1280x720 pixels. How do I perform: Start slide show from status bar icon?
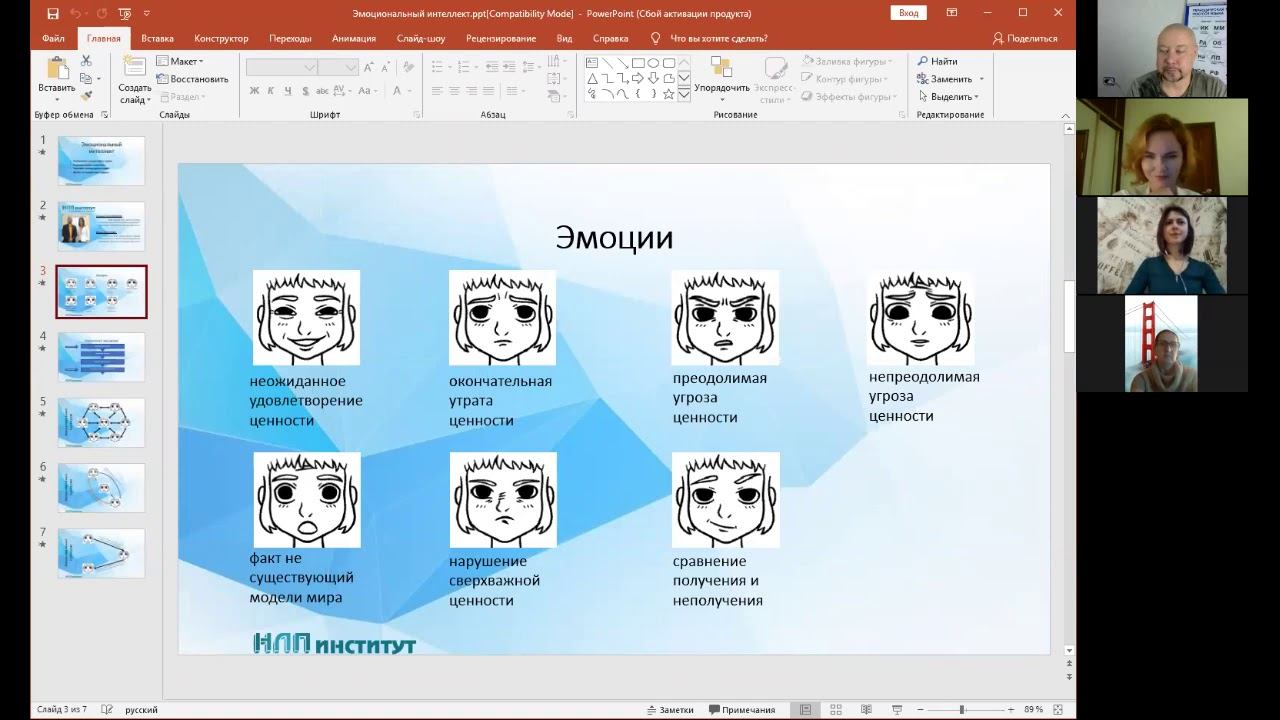point(896,710)
